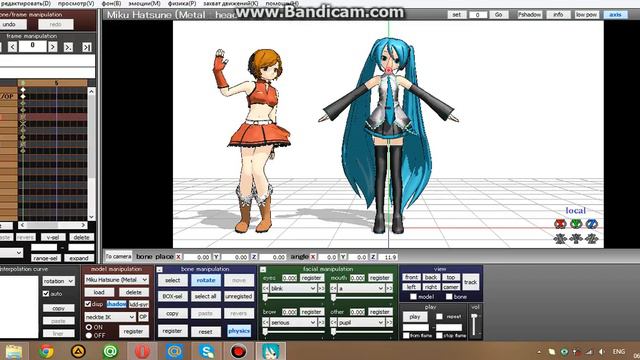
Task: Click the << arrow beside the mouth 'a' morph
Action: pos(333,289)
